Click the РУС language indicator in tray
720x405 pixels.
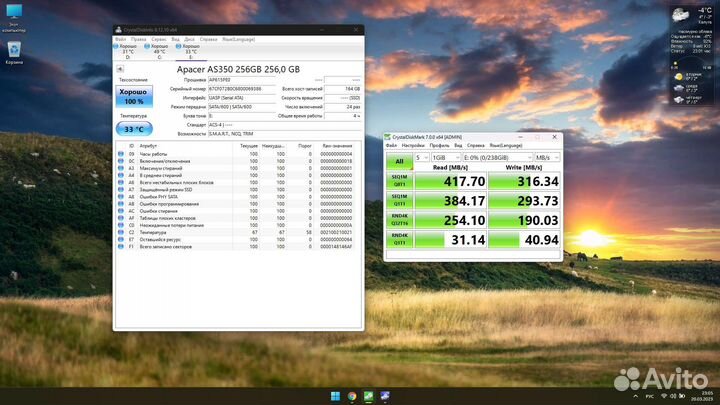pos(649,396)
